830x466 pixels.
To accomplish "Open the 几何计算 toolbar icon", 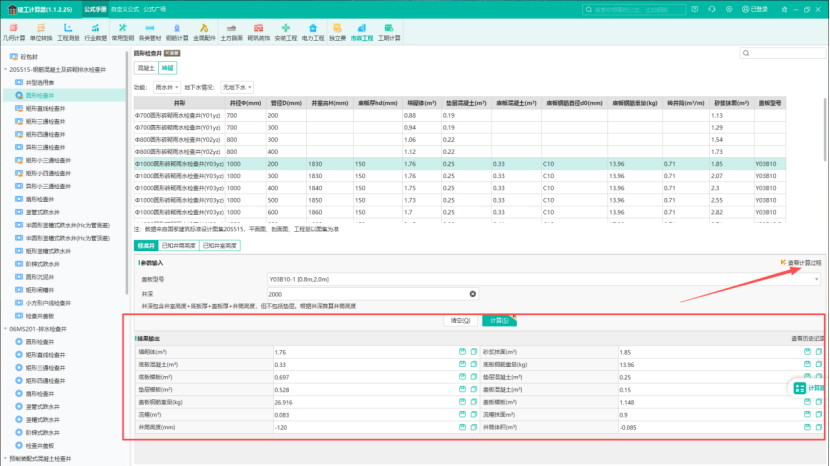I will 14,30.
